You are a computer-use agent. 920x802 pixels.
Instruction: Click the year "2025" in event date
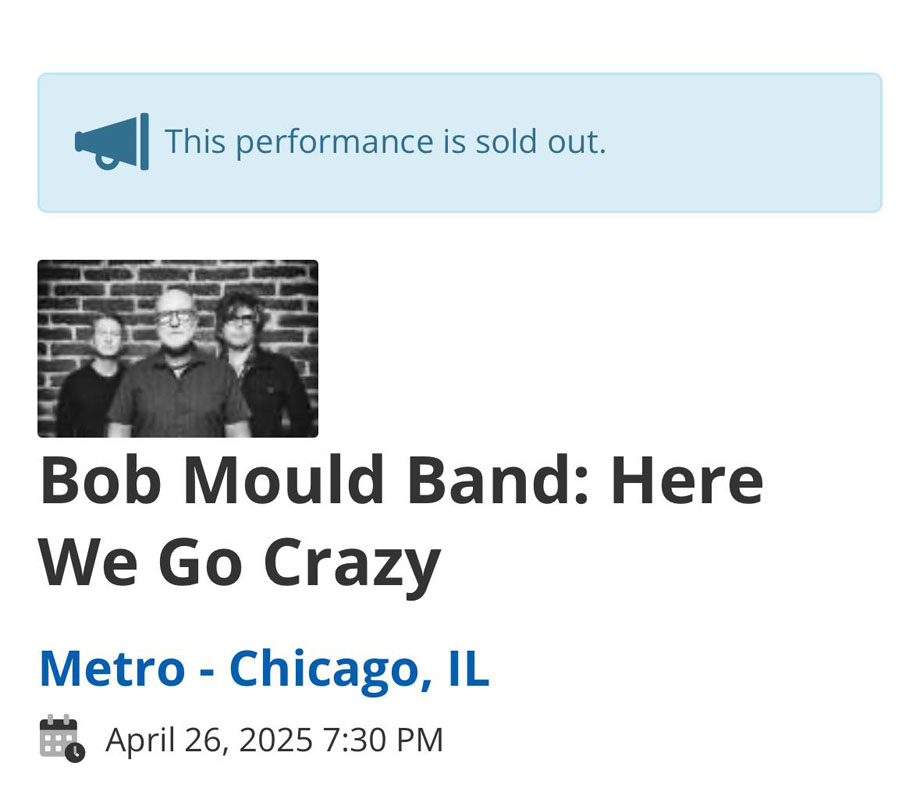click(276, 740)
